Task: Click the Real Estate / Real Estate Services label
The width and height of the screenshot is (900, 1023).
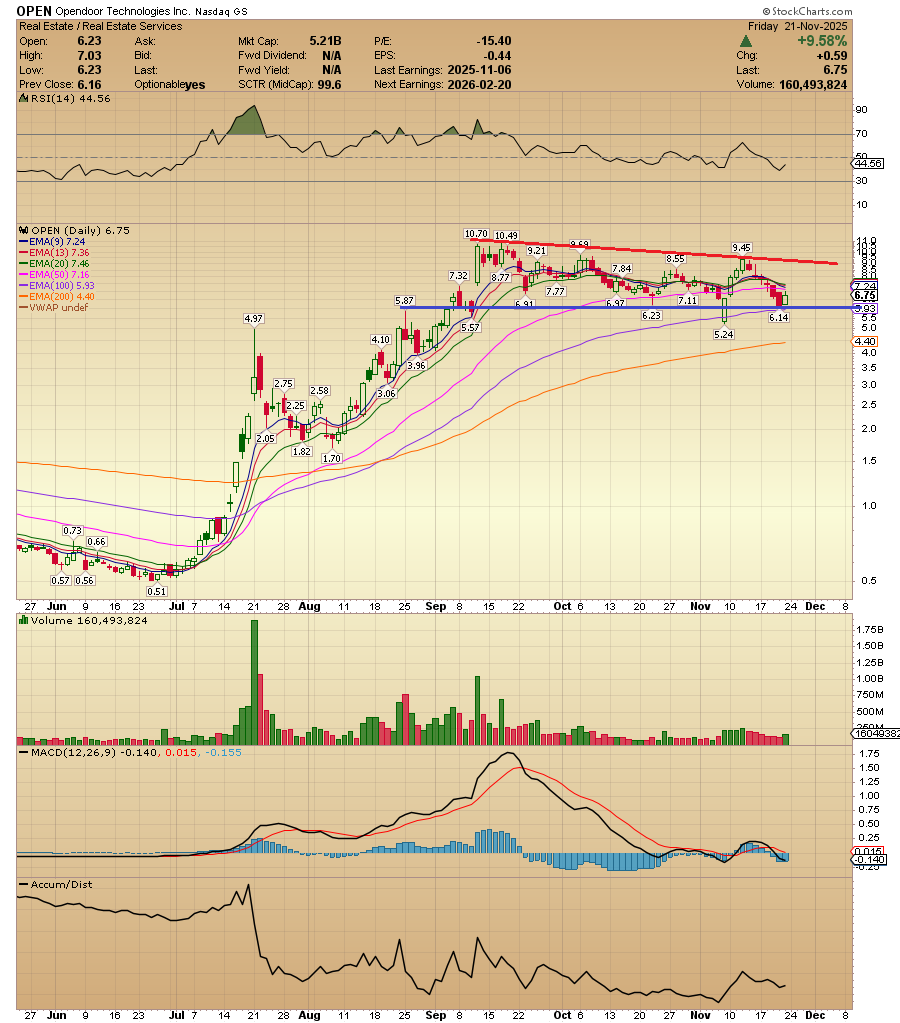Action: tap(101, 26)
